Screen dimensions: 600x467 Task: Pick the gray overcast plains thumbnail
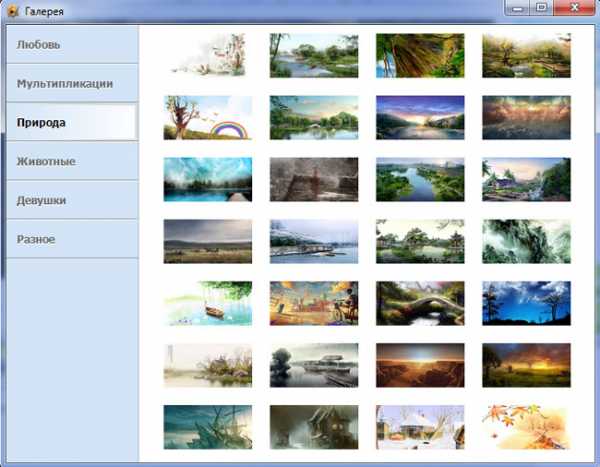(208, 241)
